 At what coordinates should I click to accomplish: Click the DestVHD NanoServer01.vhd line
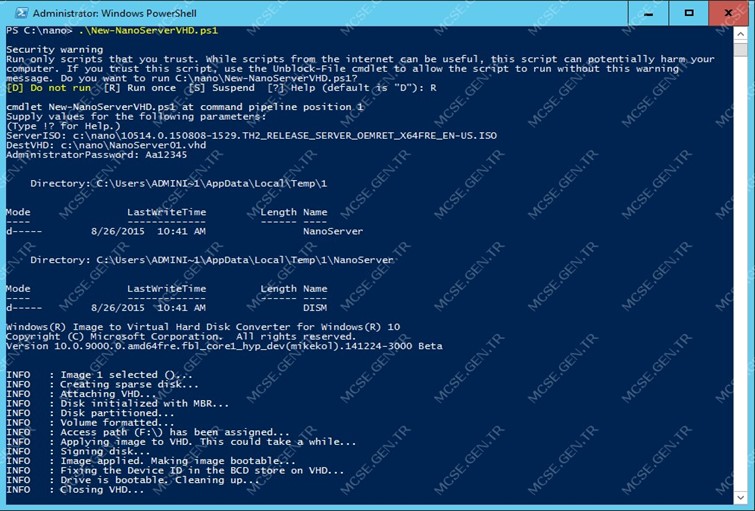pyautogui.click(x=106, y=145)
